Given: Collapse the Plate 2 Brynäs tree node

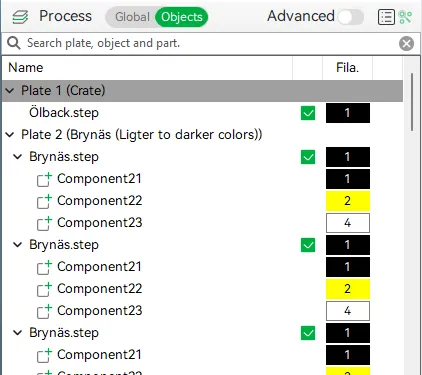Looking at the screenshot, I should tap(10, 135).
